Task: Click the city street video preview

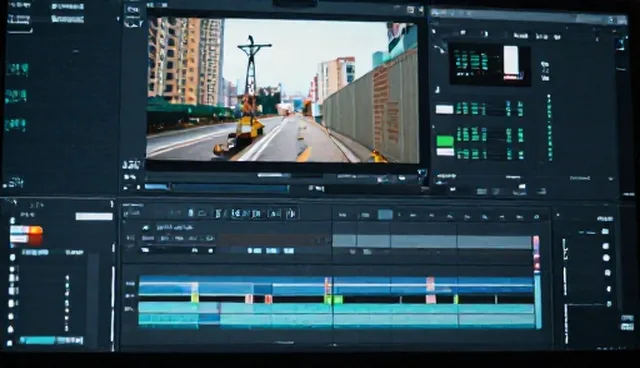Action: pos(282,90)
